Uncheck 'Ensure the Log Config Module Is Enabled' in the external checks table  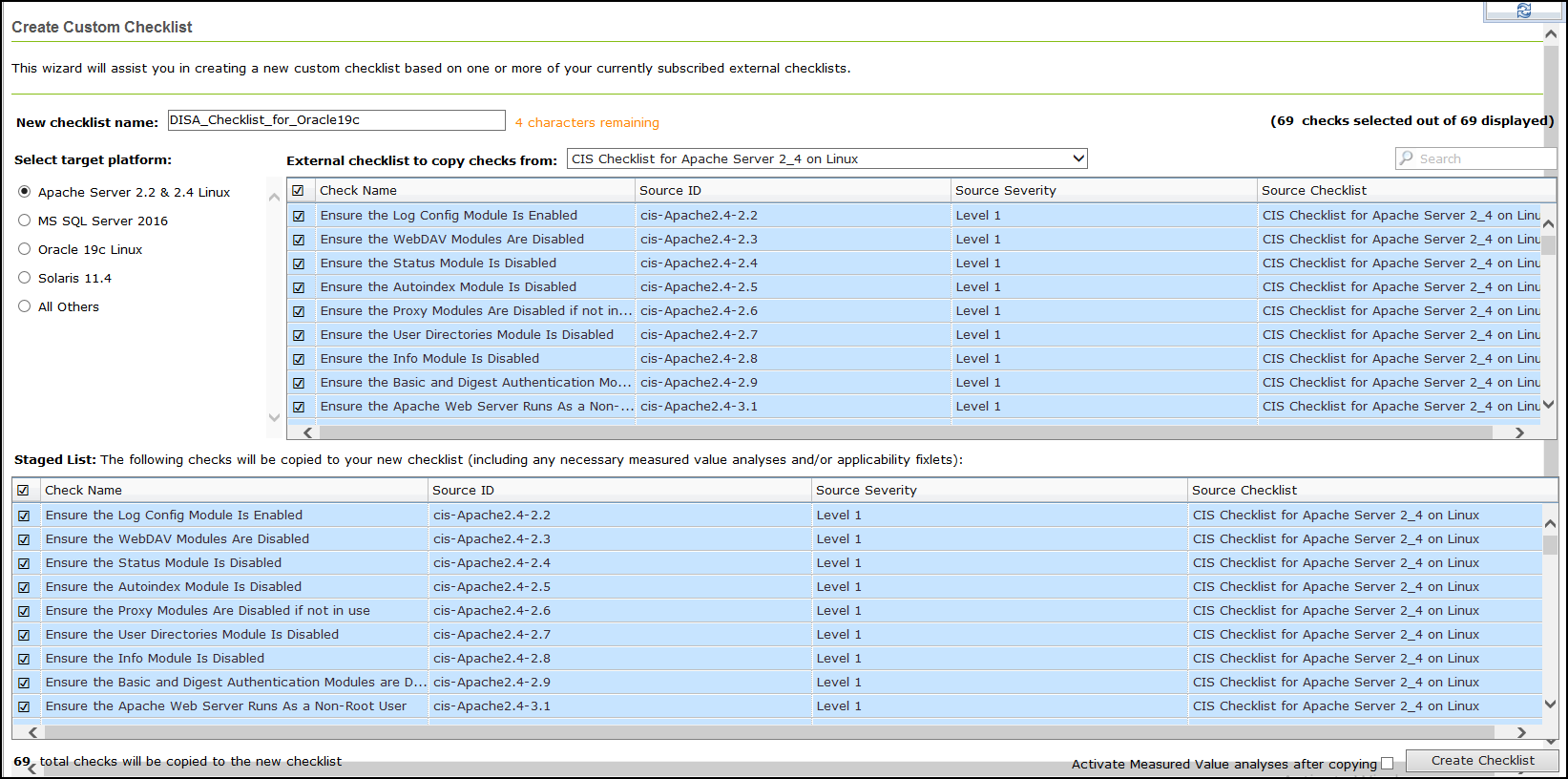pyautogui.click(x=299, y=216)
